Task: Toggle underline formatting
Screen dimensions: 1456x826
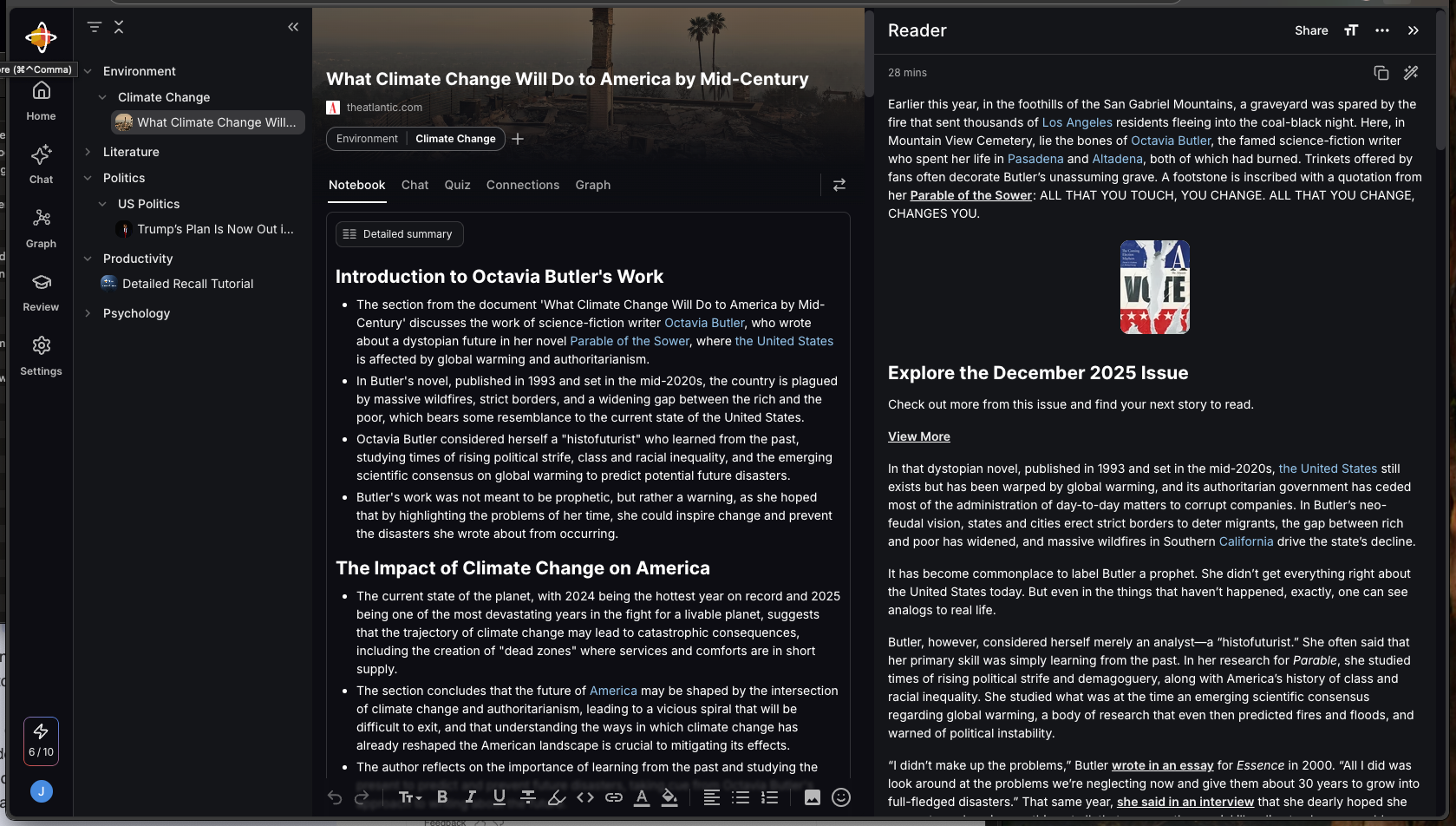Action: point(499,797)
